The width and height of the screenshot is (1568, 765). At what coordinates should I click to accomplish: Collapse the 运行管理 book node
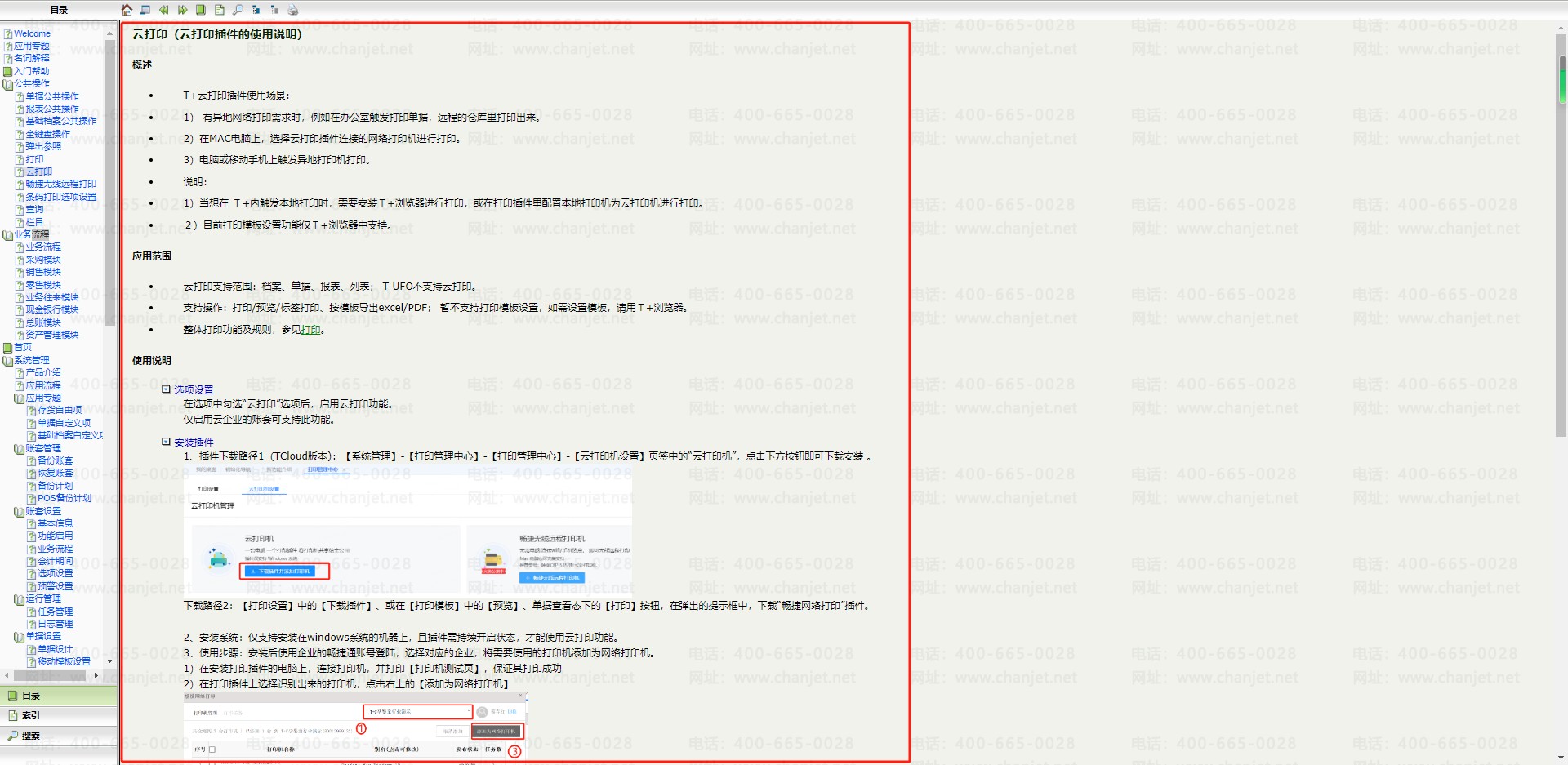tap(20, 598)
